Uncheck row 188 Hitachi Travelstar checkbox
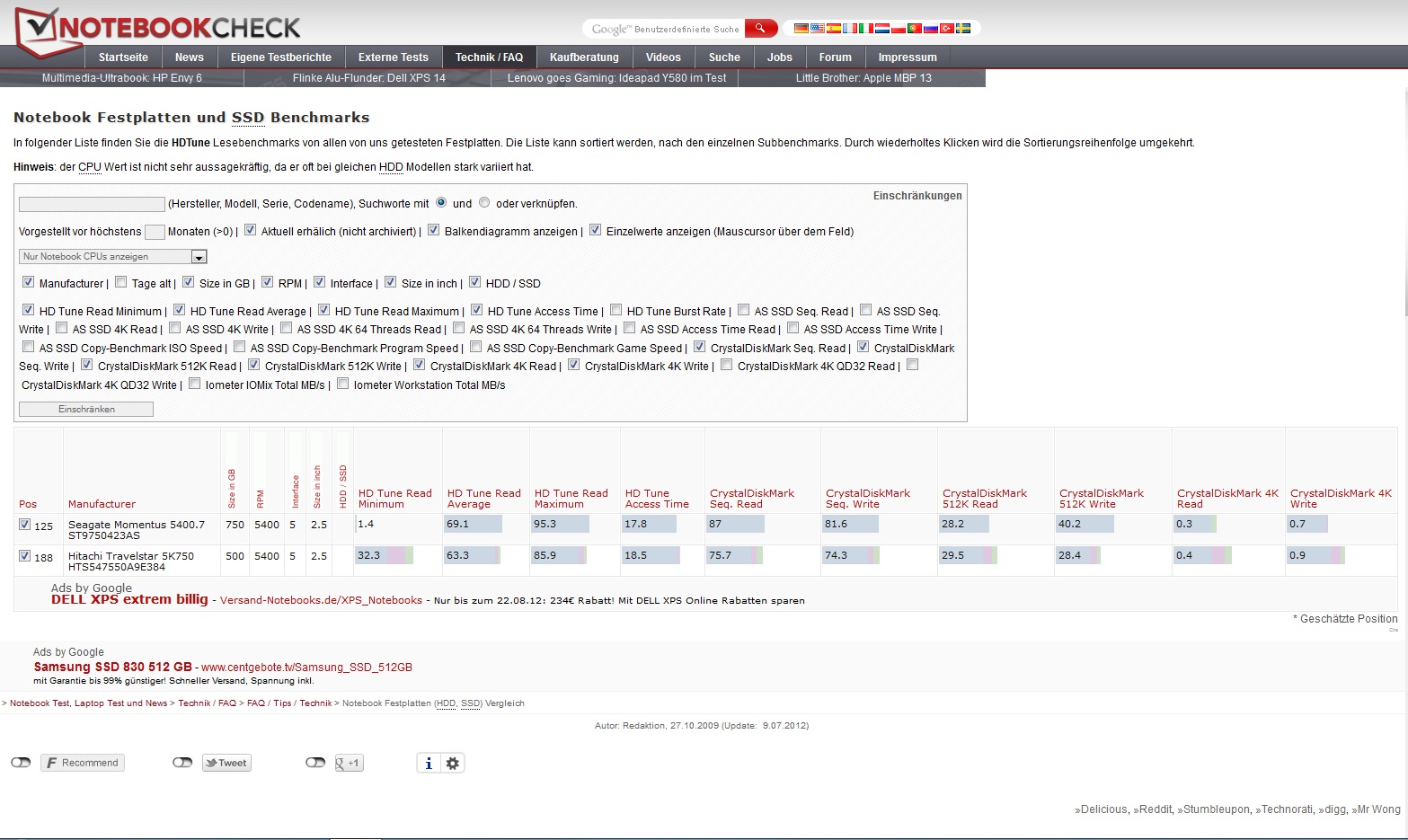The height and width of the screenshot is (840, 1408). 24,556
